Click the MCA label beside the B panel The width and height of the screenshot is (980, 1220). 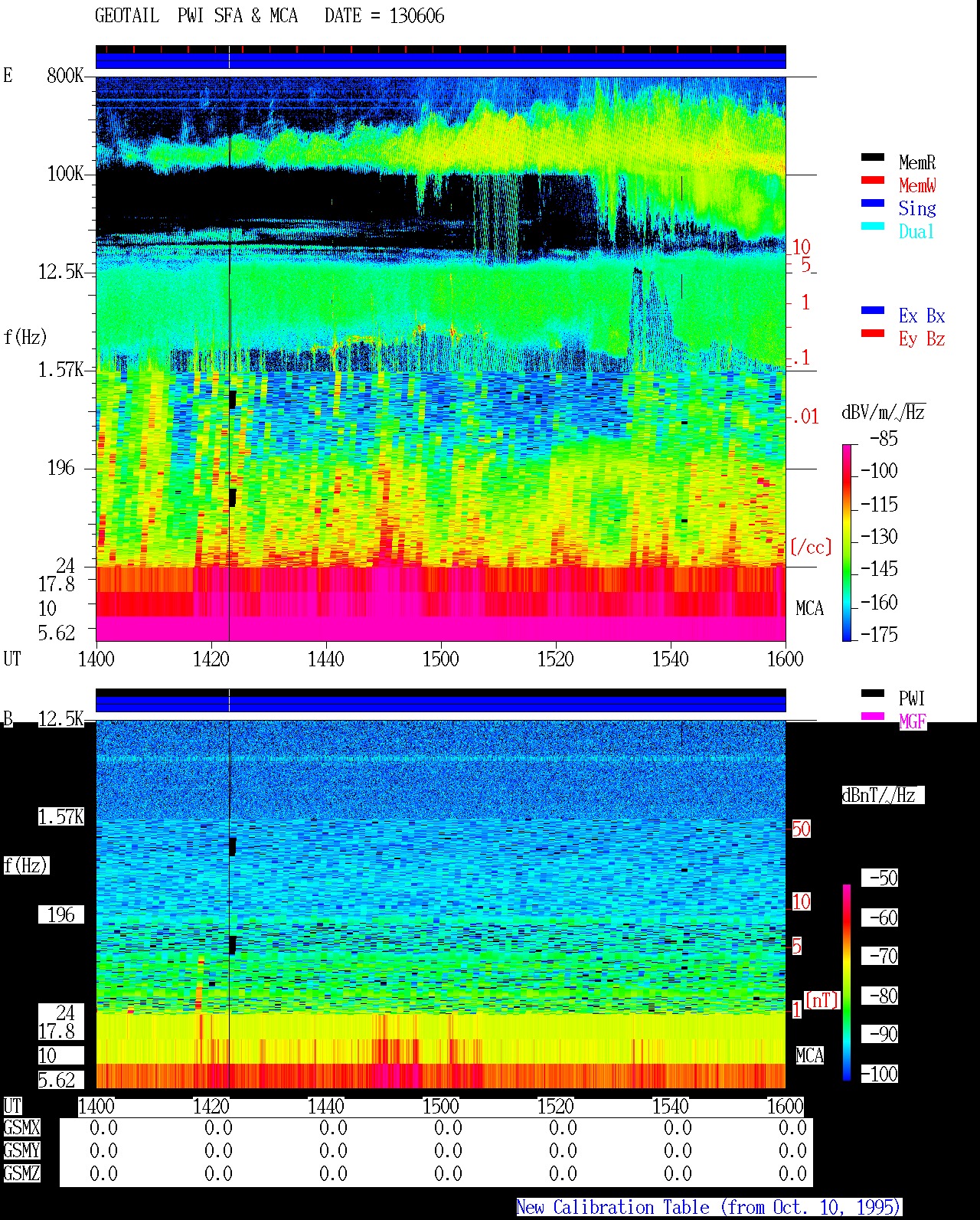click(809, 1055)
